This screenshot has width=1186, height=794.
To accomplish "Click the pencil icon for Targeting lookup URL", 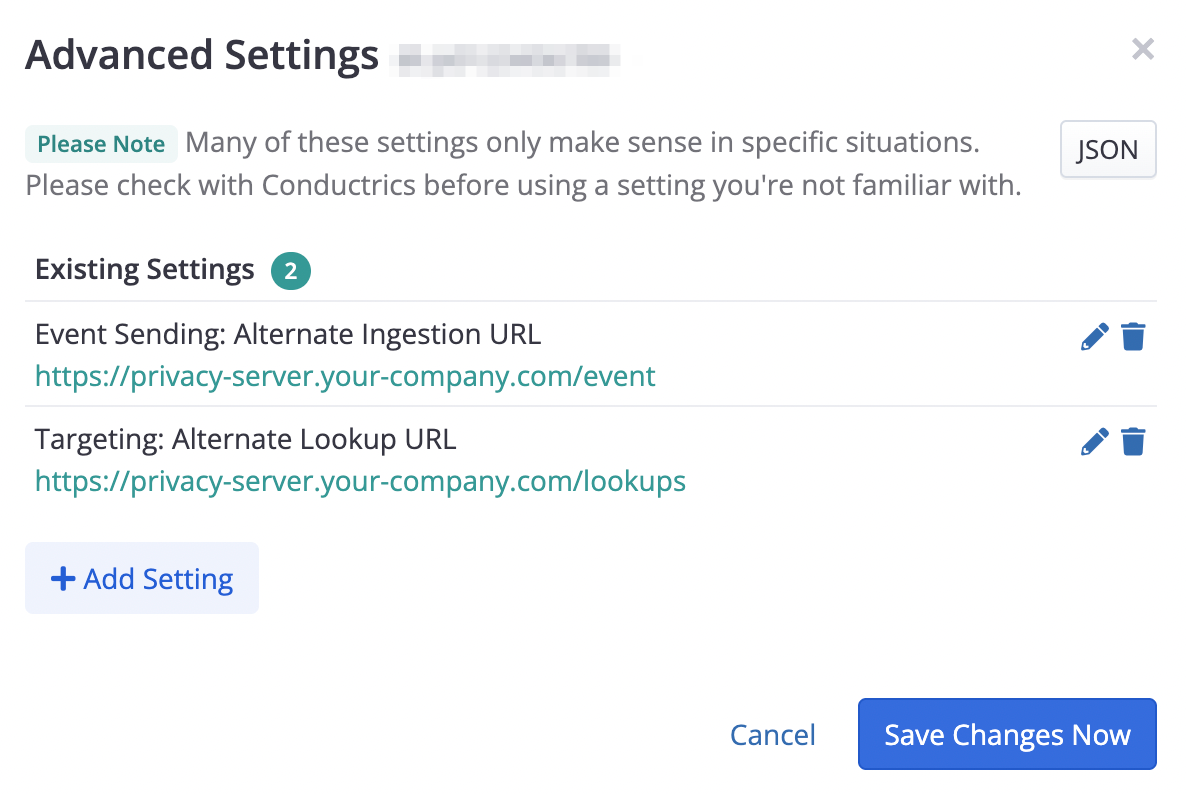I will point(1095,441).
